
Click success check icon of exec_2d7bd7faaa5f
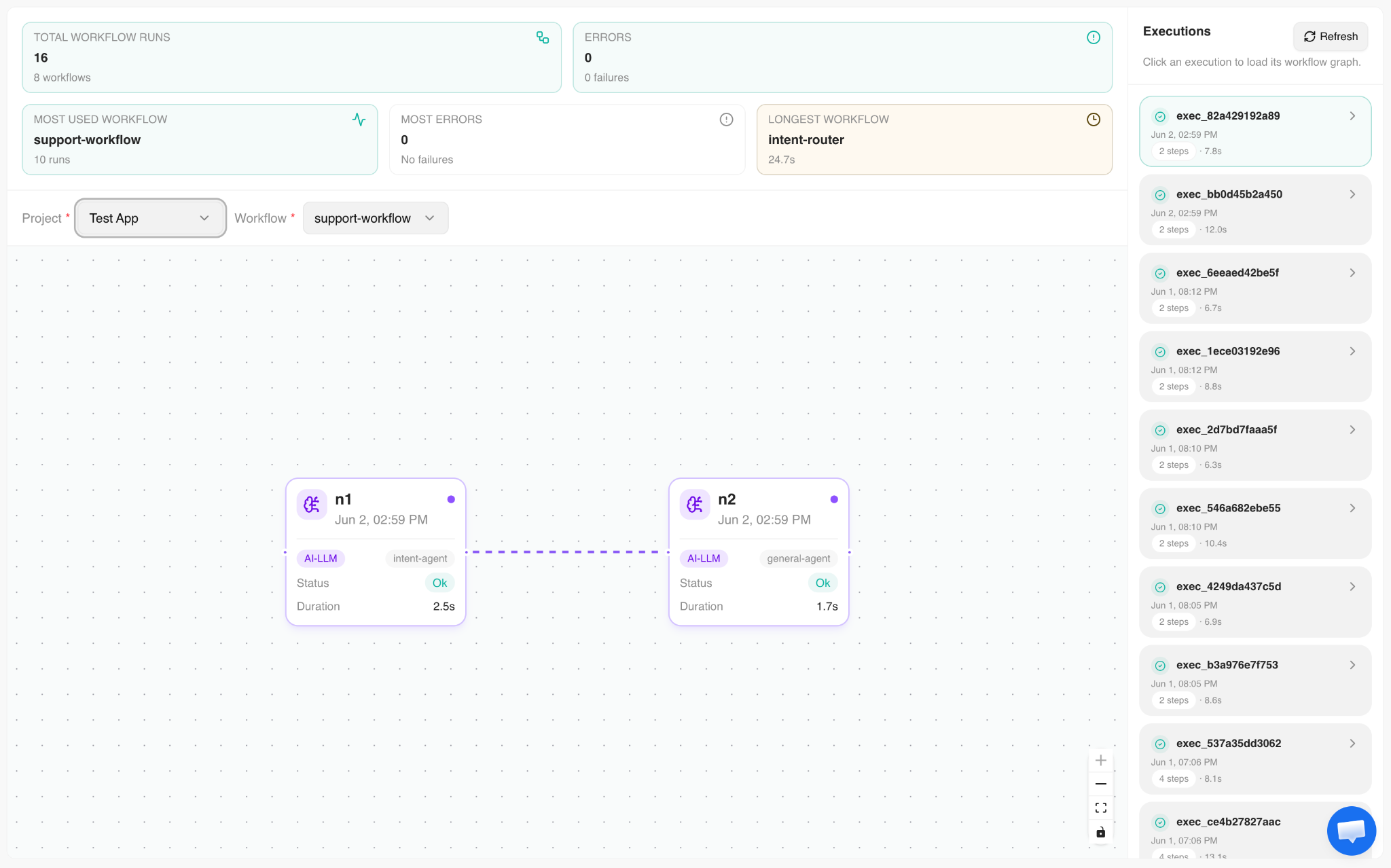1161,431
